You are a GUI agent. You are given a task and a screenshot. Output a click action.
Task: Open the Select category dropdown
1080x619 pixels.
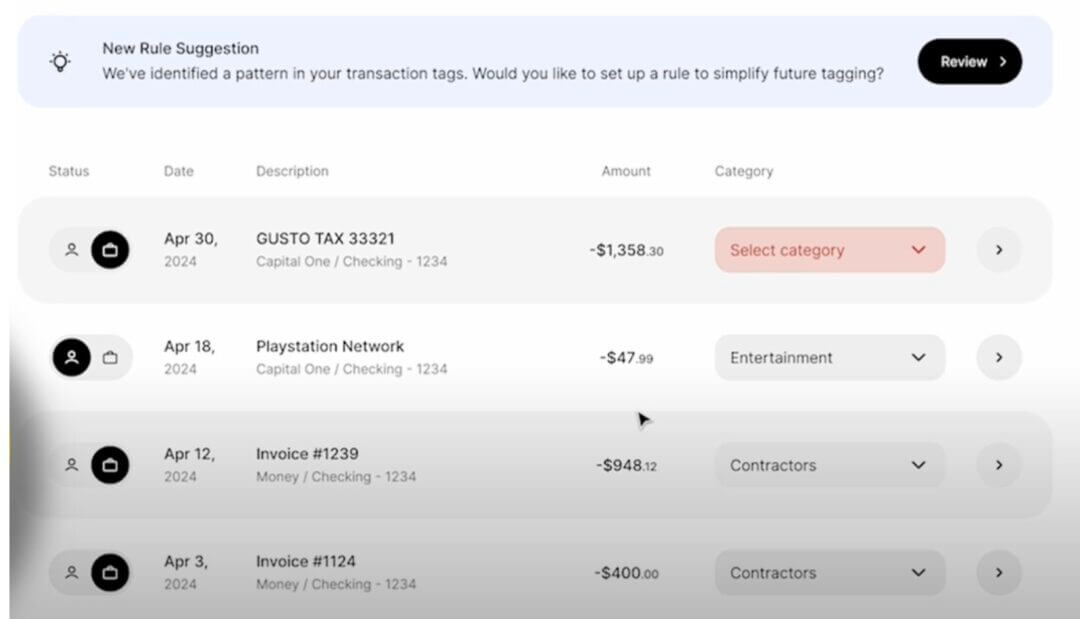[x=829, y=250]
